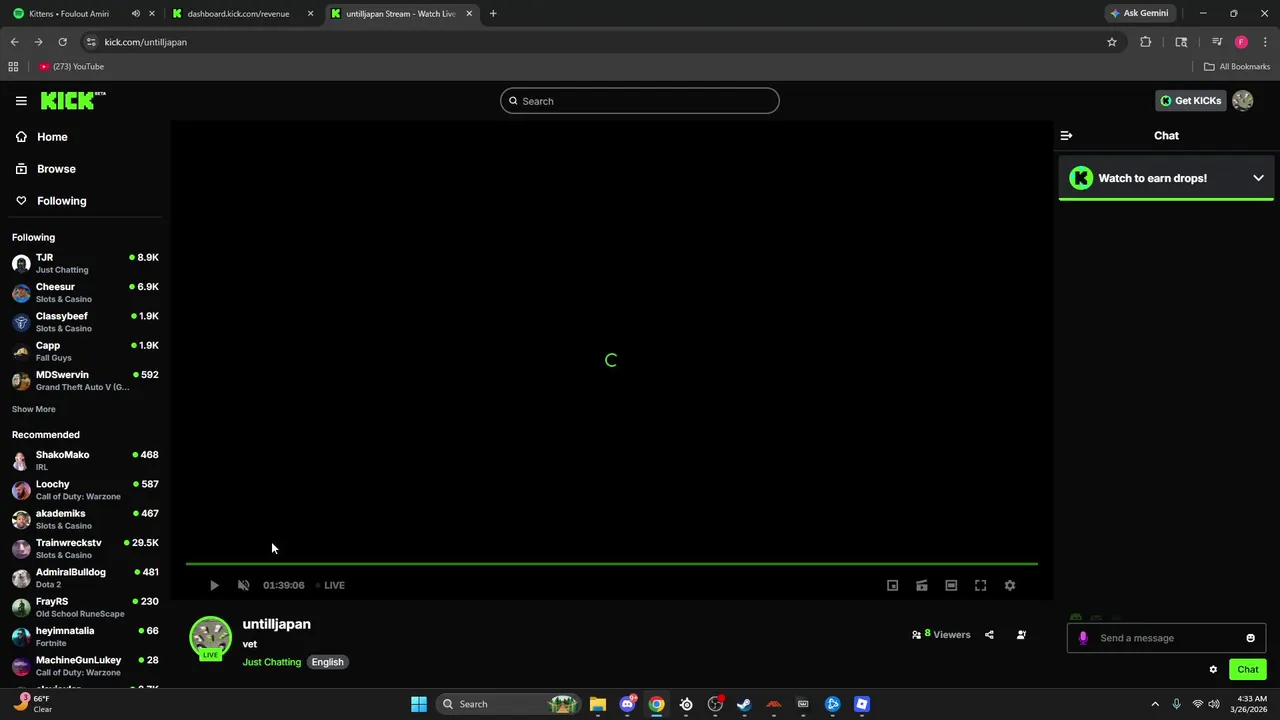Image resolution: width=1280 pixels, height=720 pixels.
Task: Enter fullscreen video mode
Action: click(x=981, y=585)
